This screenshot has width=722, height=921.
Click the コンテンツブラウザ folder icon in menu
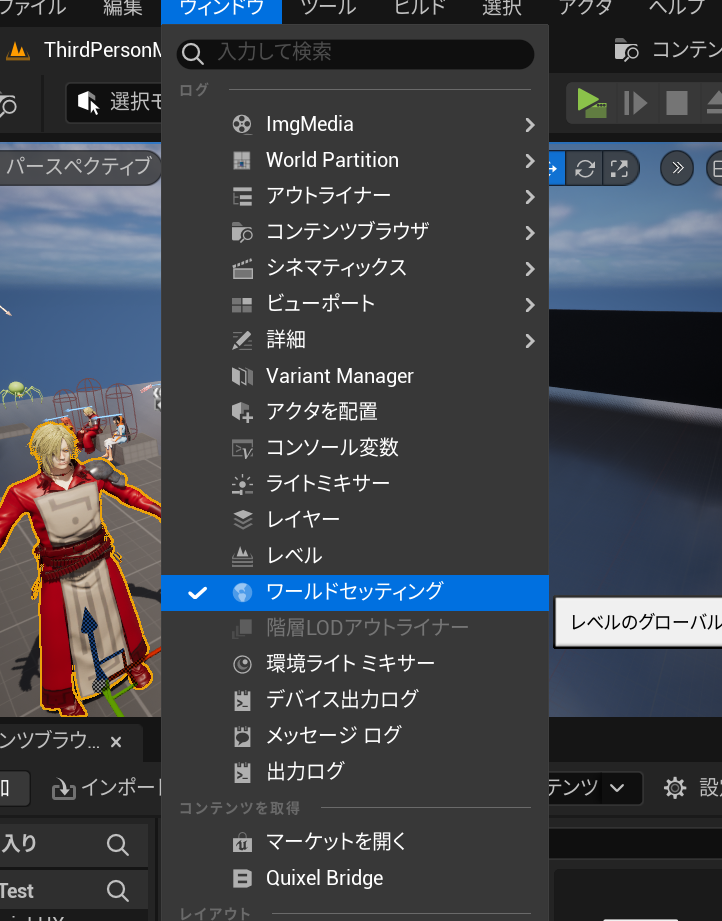pyautogui.click(x=242, y=232)
